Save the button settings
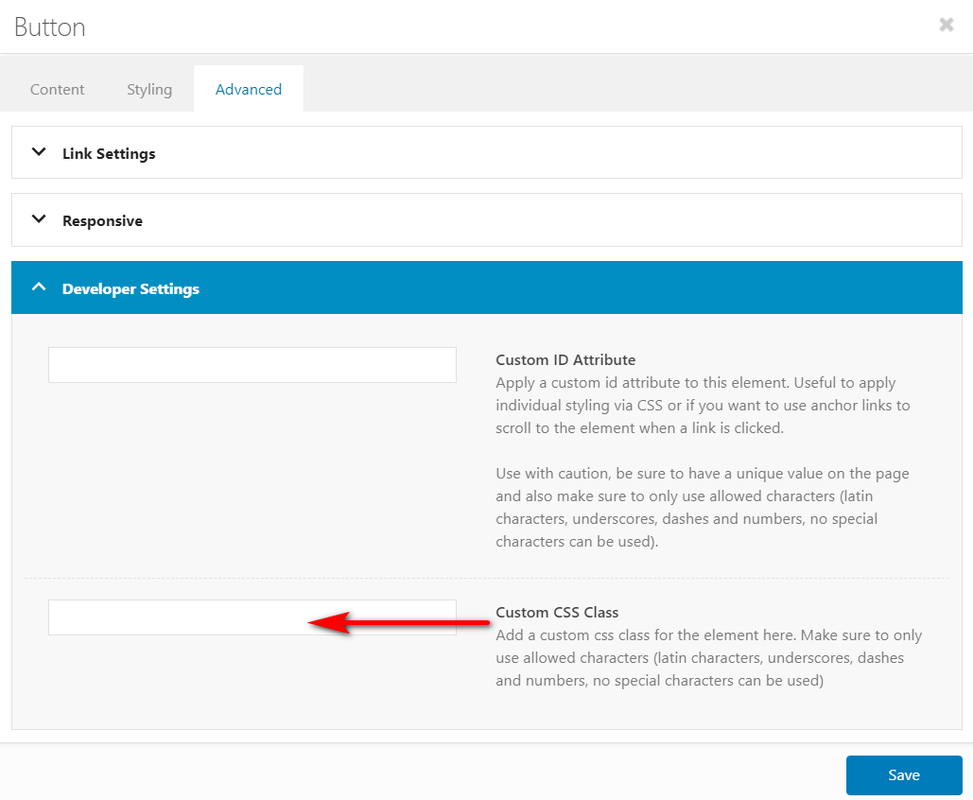 click(x=904, y=775)
